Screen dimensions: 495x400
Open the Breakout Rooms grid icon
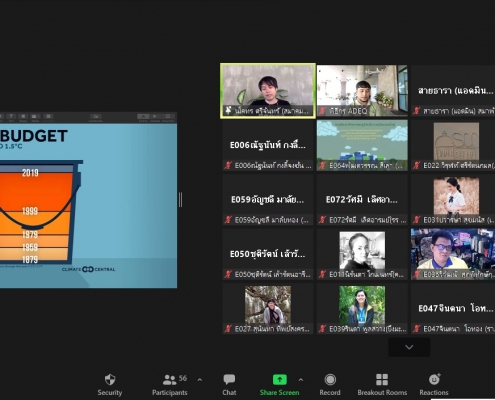(382, 379)
